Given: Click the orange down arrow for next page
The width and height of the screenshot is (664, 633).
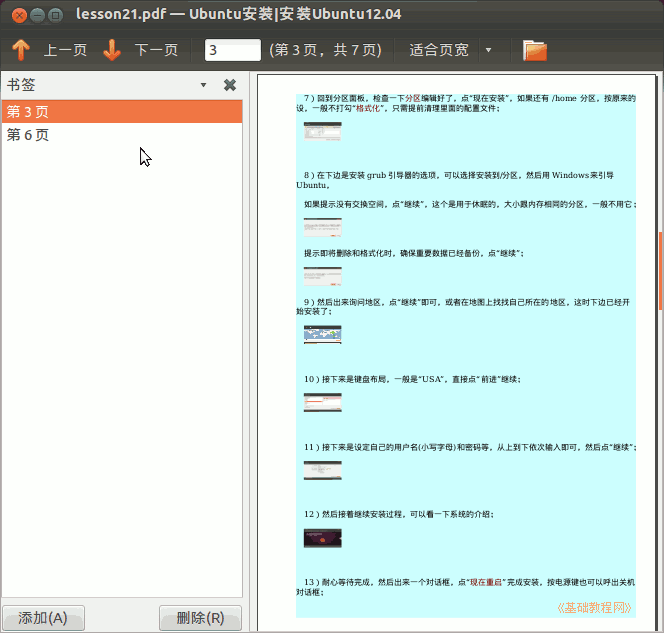Looking at the screenshot, I should [x=112, y=50].
